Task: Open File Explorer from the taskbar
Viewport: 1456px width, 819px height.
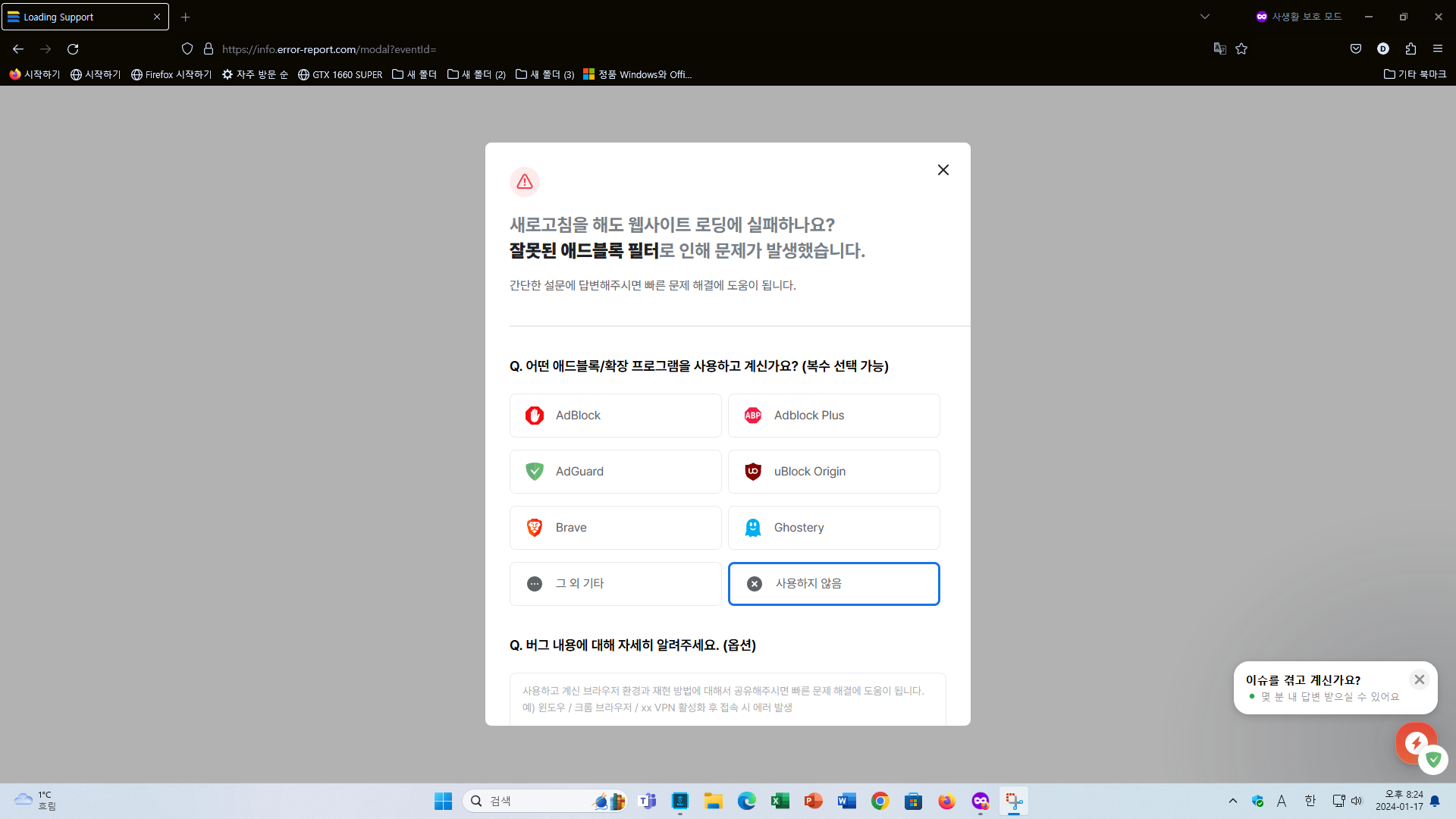Action: point(713,801)
